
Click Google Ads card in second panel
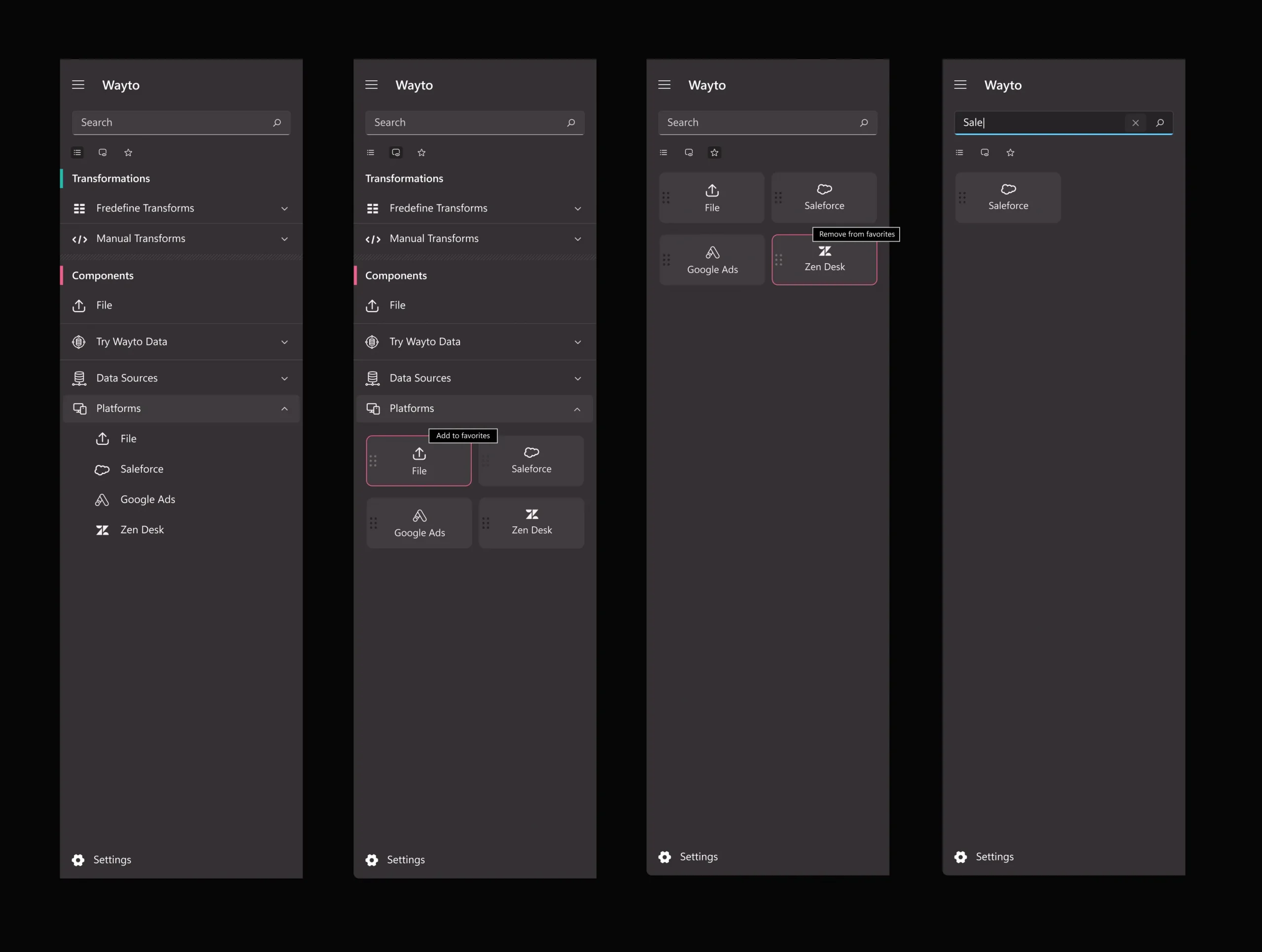coord(419,523)
